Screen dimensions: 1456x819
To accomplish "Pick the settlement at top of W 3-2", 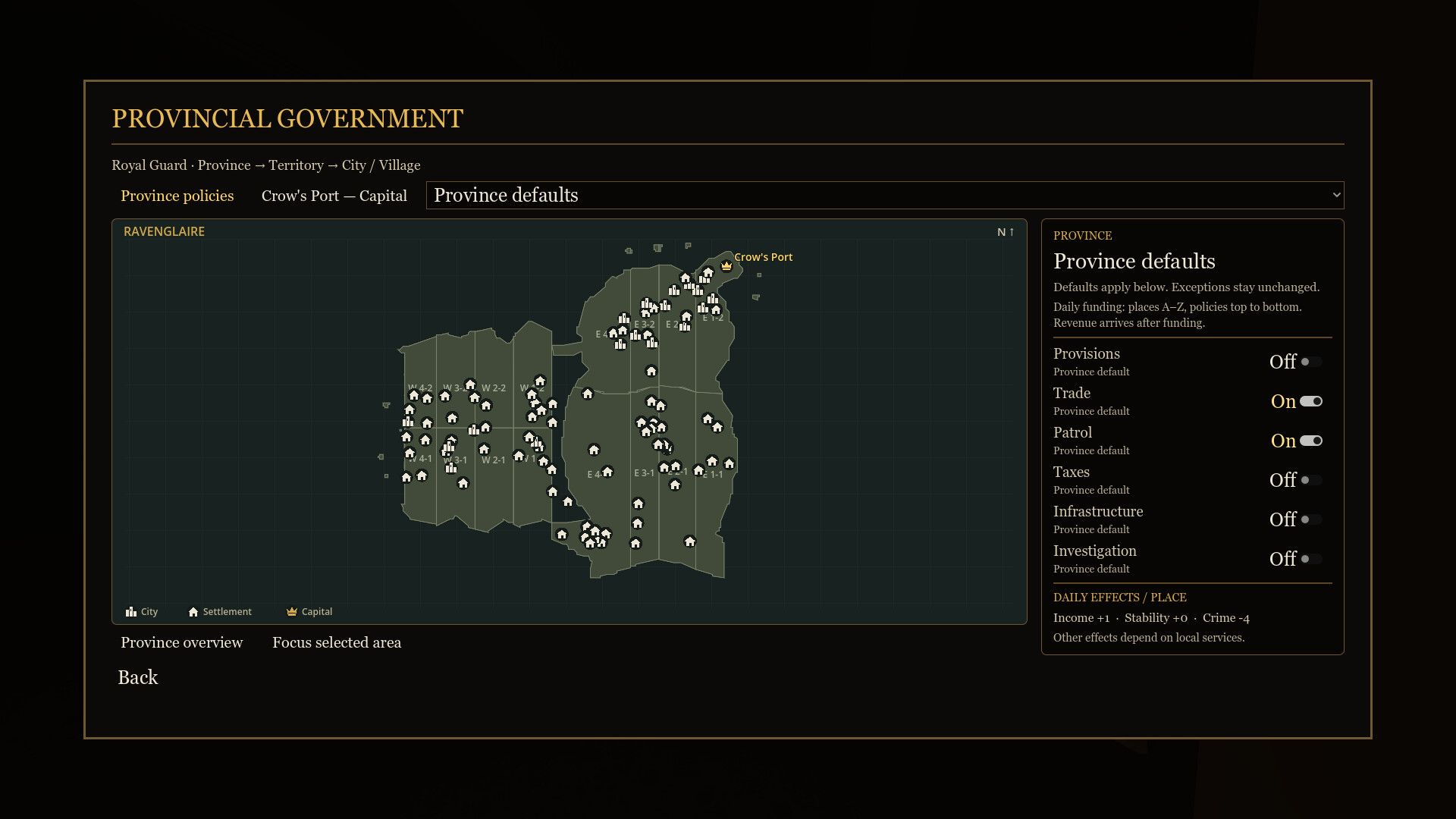I will click(x=470, y=384).
